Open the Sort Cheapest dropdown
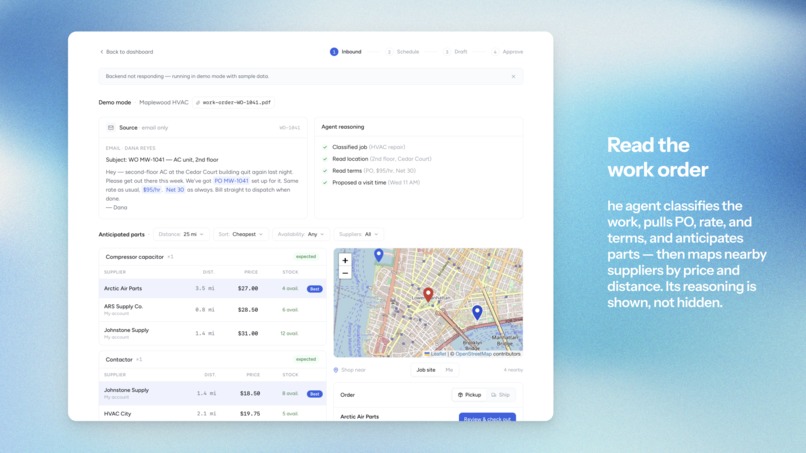Screen dimensions: 806x453 pyautogui.click(x=241, y=234)
